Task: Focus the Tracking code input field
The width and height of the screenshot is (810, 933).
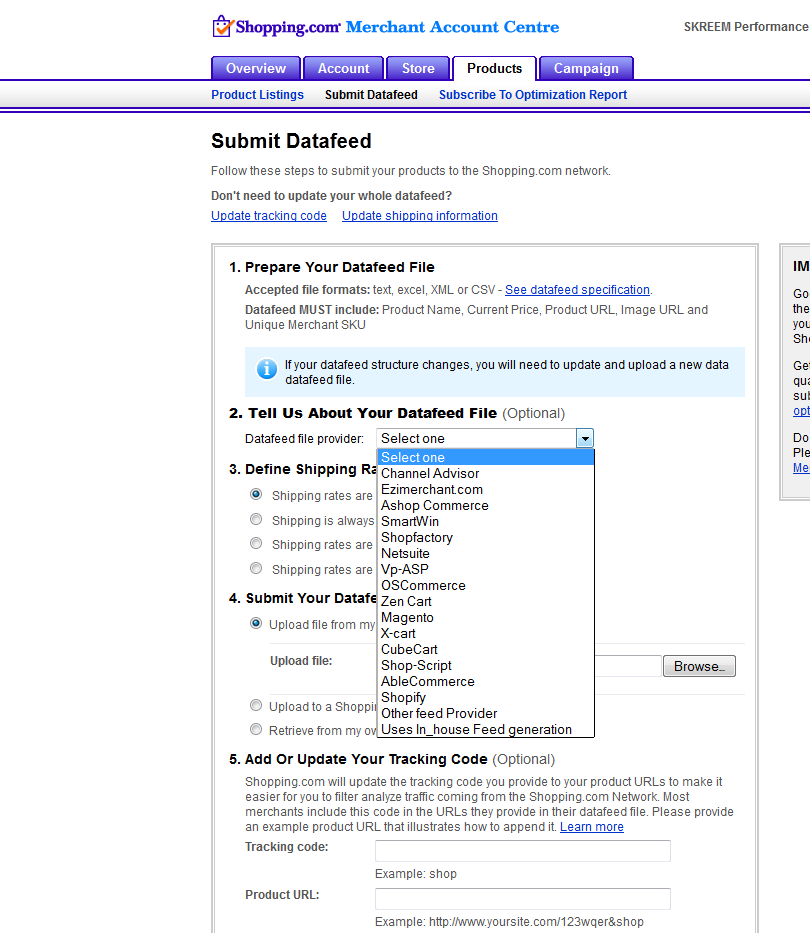Action: coord(523,851)
